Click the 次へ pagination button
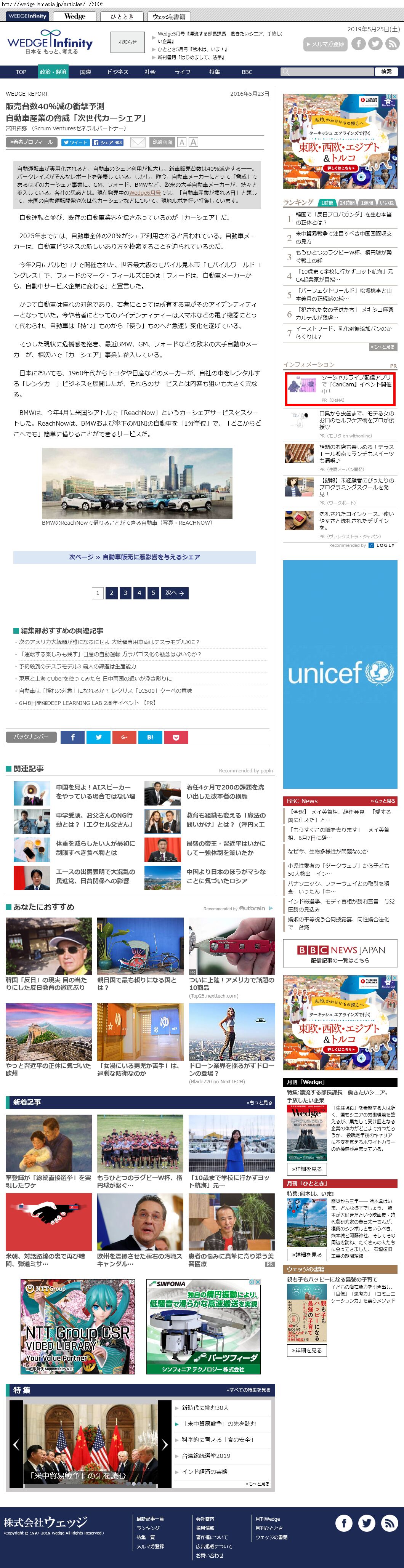The image size is (404, 1568). click(175, 592)
